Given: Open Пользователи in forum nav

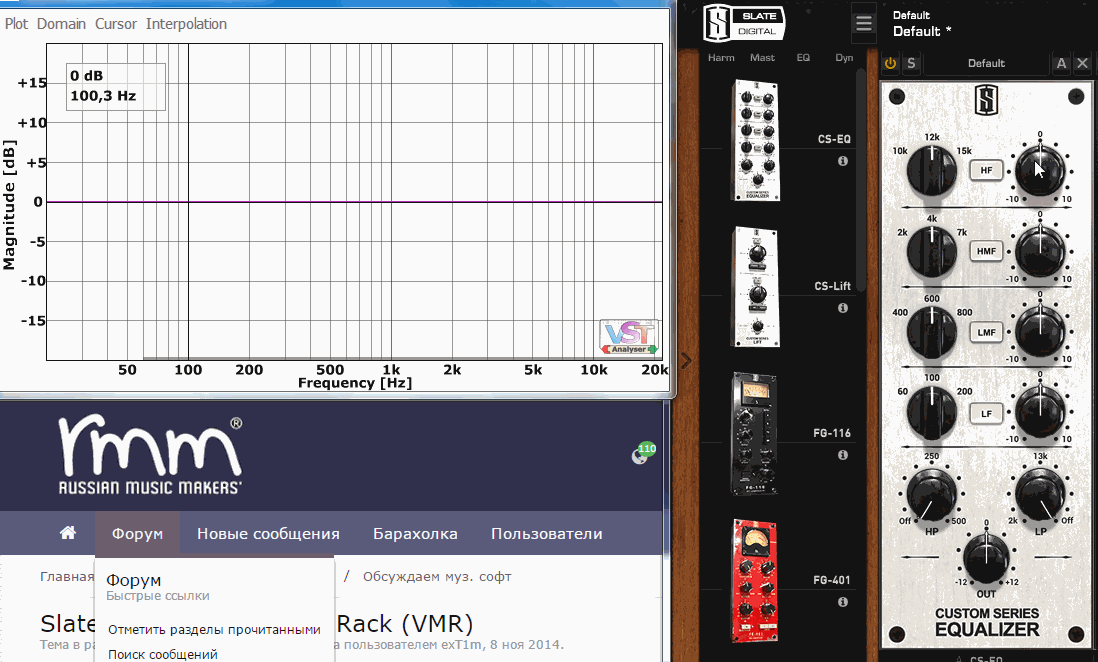Looking at the screenshot, I should point(547,534).
